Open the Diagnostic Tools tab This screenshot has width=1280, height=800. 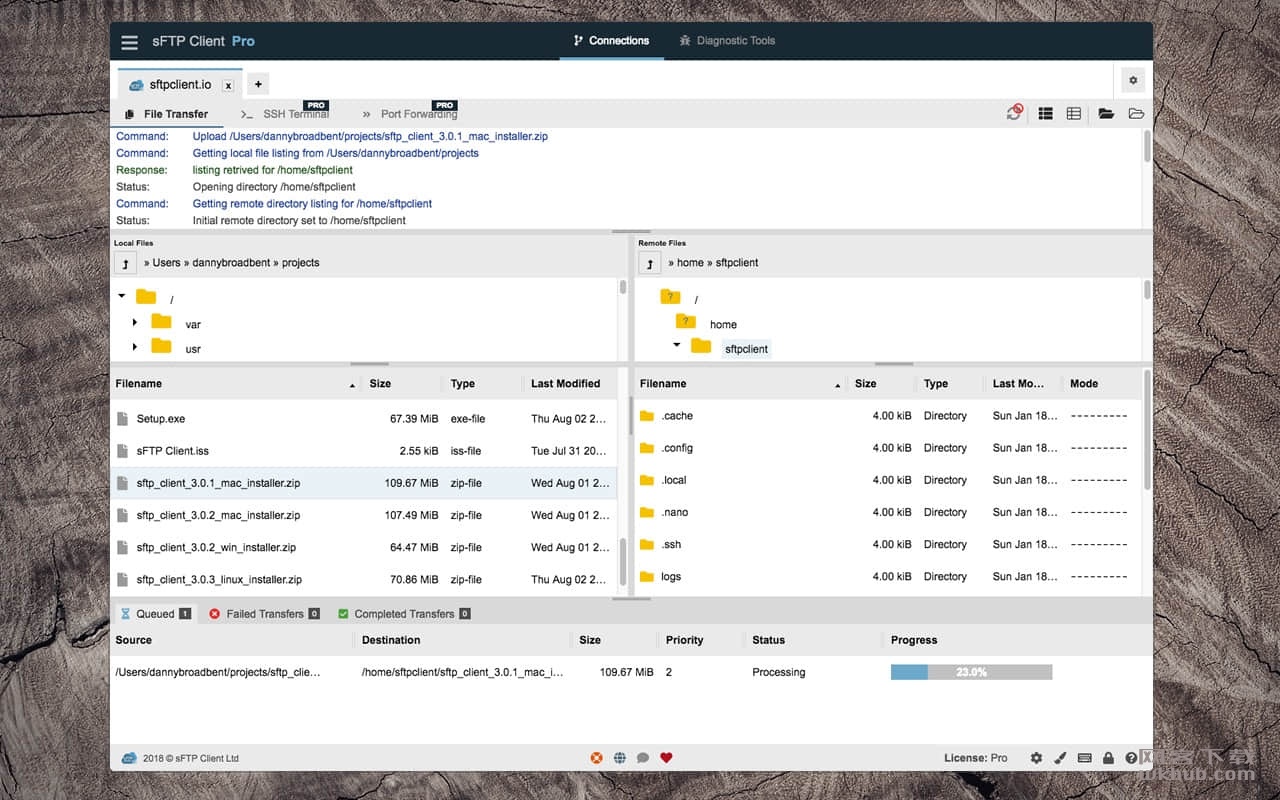click(x=727, y=41)
